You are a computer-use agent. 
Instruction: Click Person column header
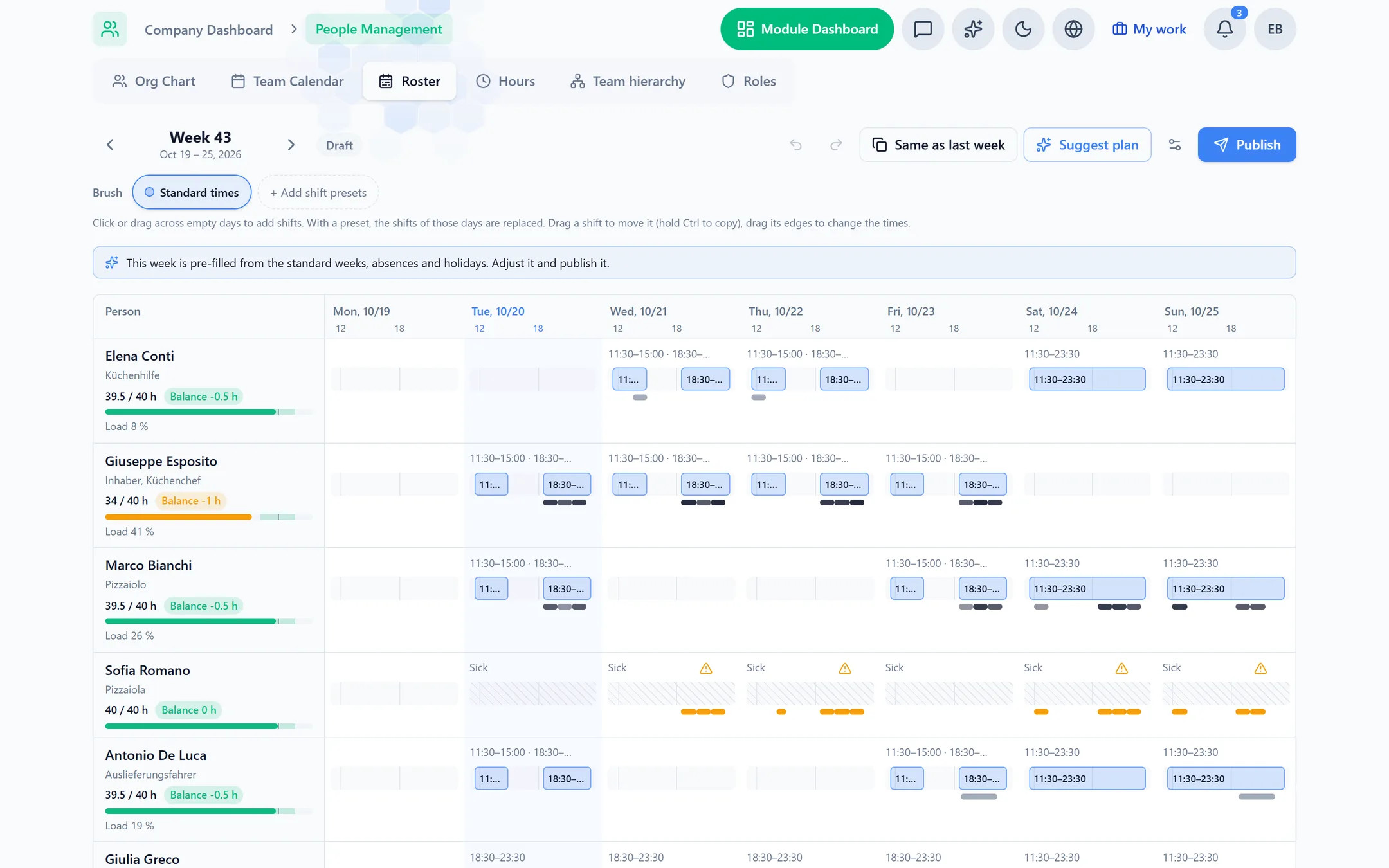[x=123, y=311]
